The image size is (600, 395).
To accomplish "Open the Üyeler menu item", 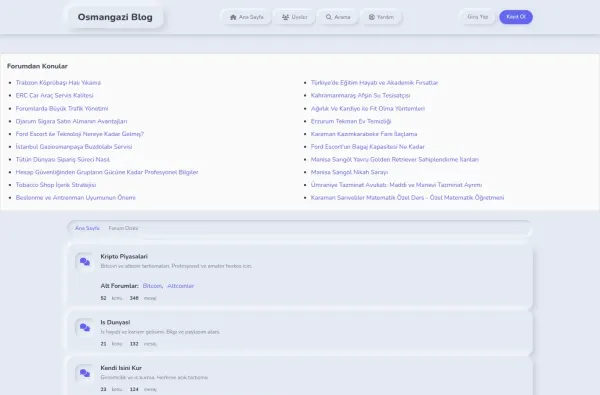I will click(295, 17).
